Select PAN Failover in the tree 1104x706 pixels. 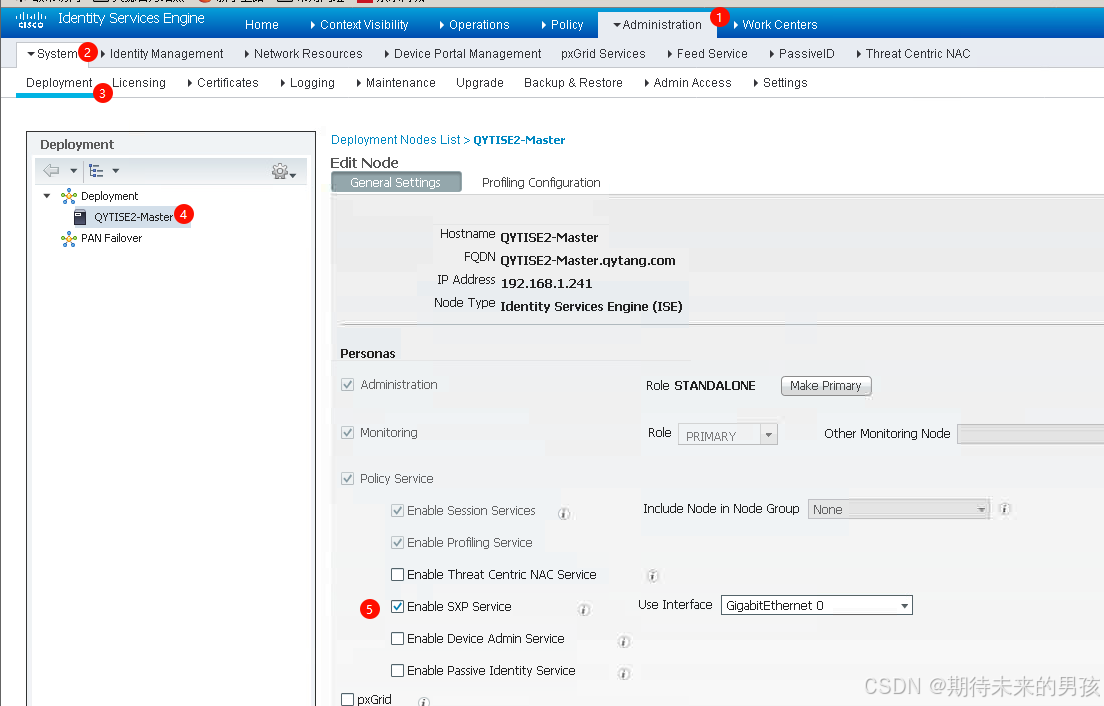point(111,239)
